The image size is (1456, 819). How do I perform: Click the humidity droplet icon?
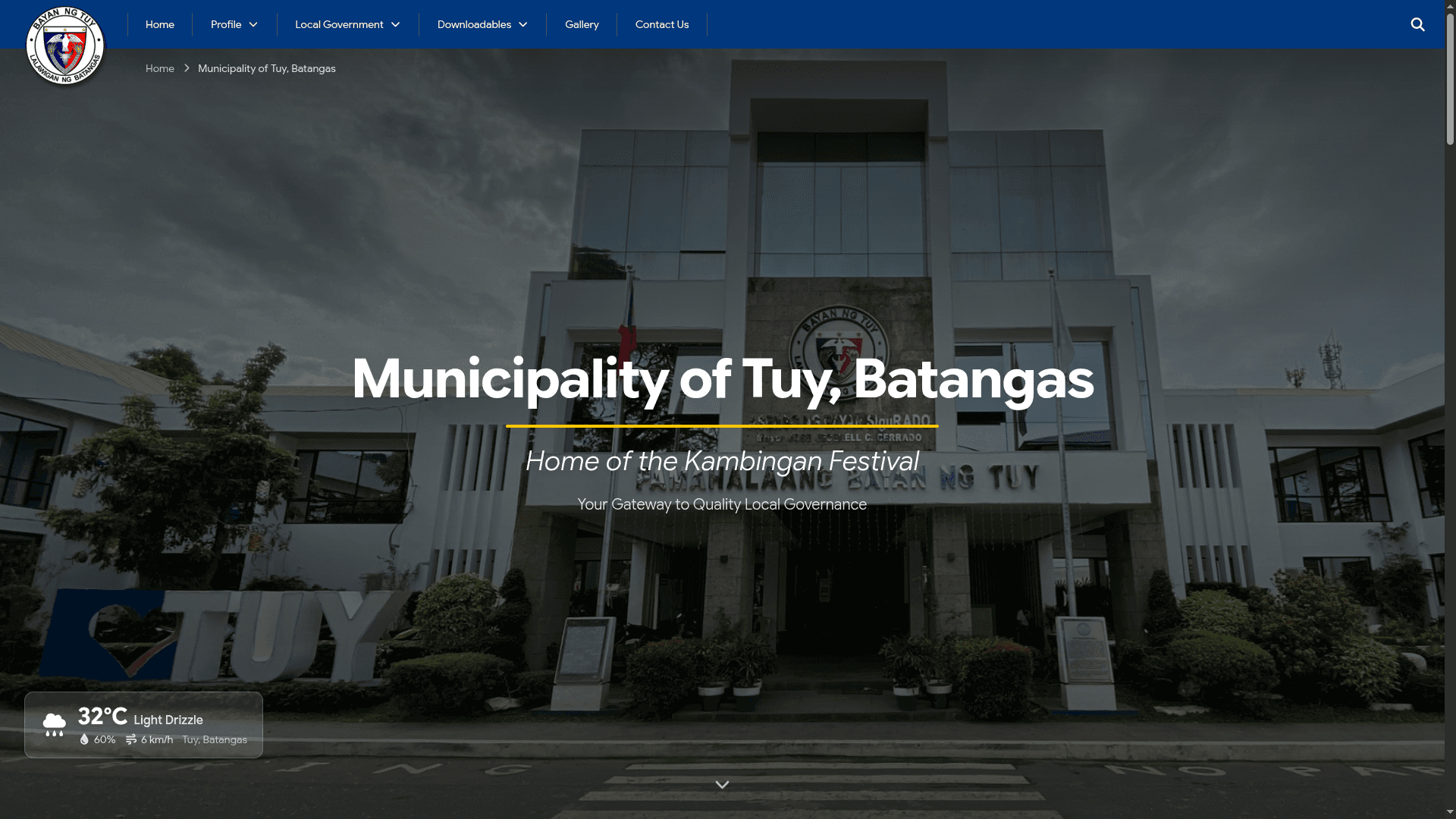coord(84,739)
